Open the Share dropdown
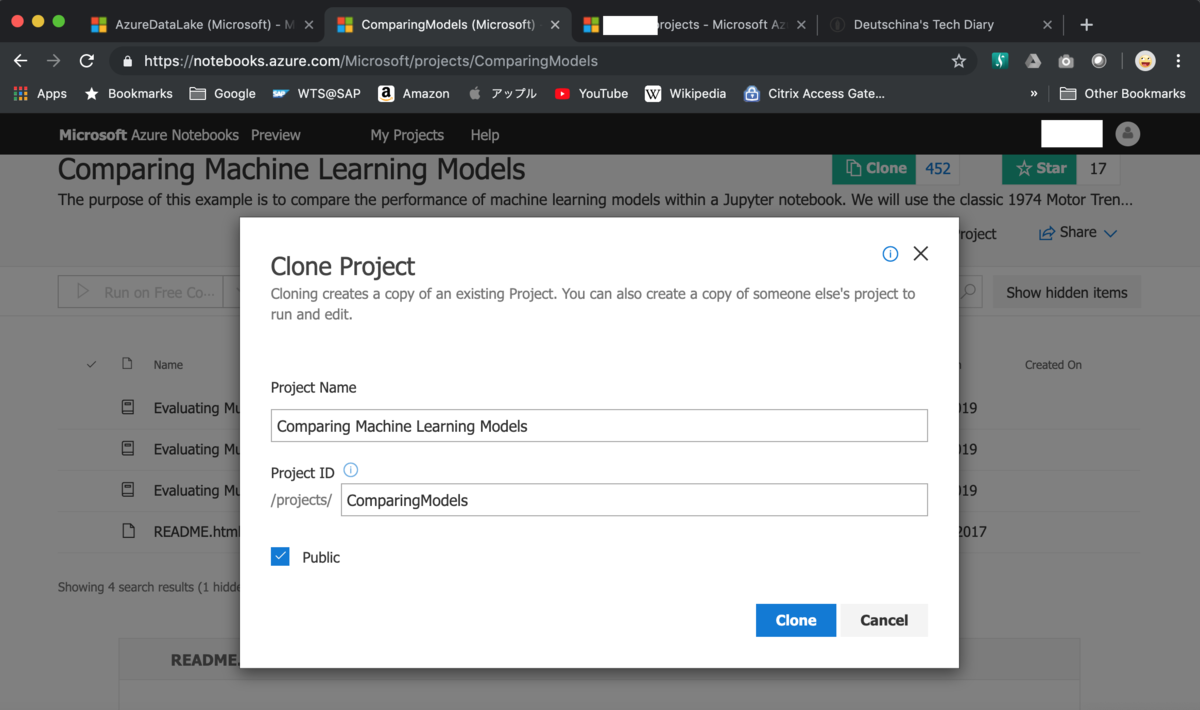Image resolution: width=1200 pixels, height=710 pixels. 1078,232
